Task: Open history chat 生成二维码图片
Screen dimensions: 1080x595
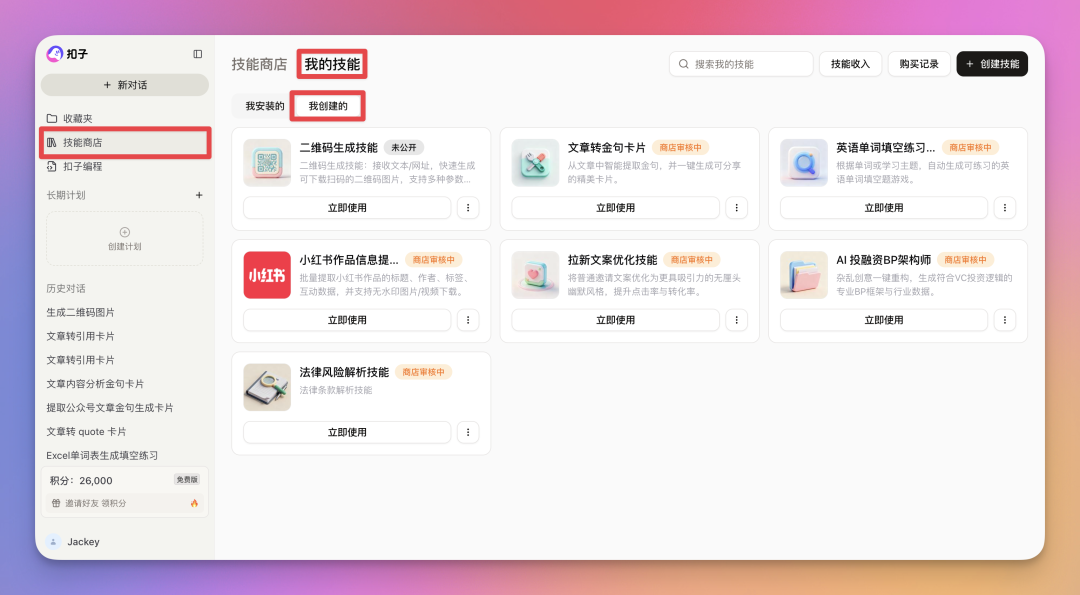Action: click(81, 312)
